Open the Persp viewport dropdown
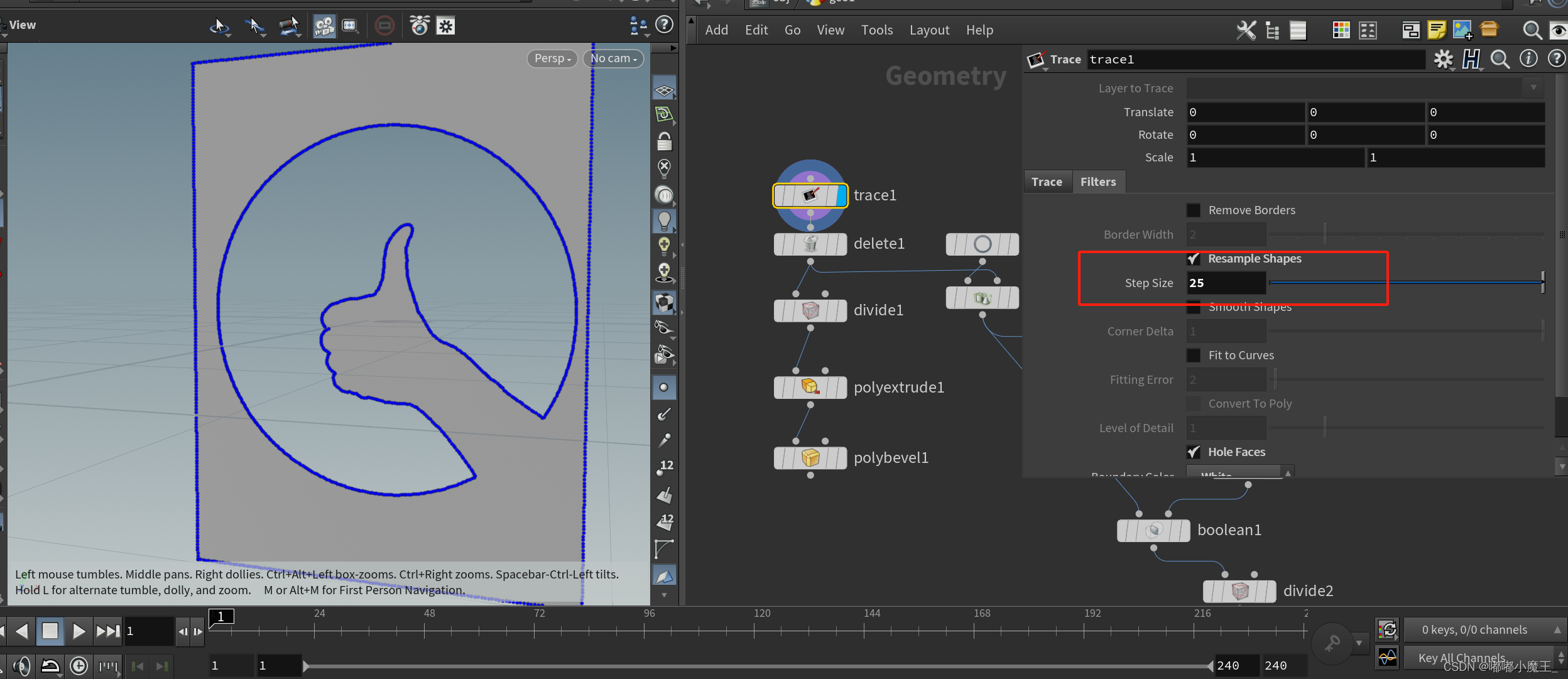The image size is (1568, 679). point(552,58)
